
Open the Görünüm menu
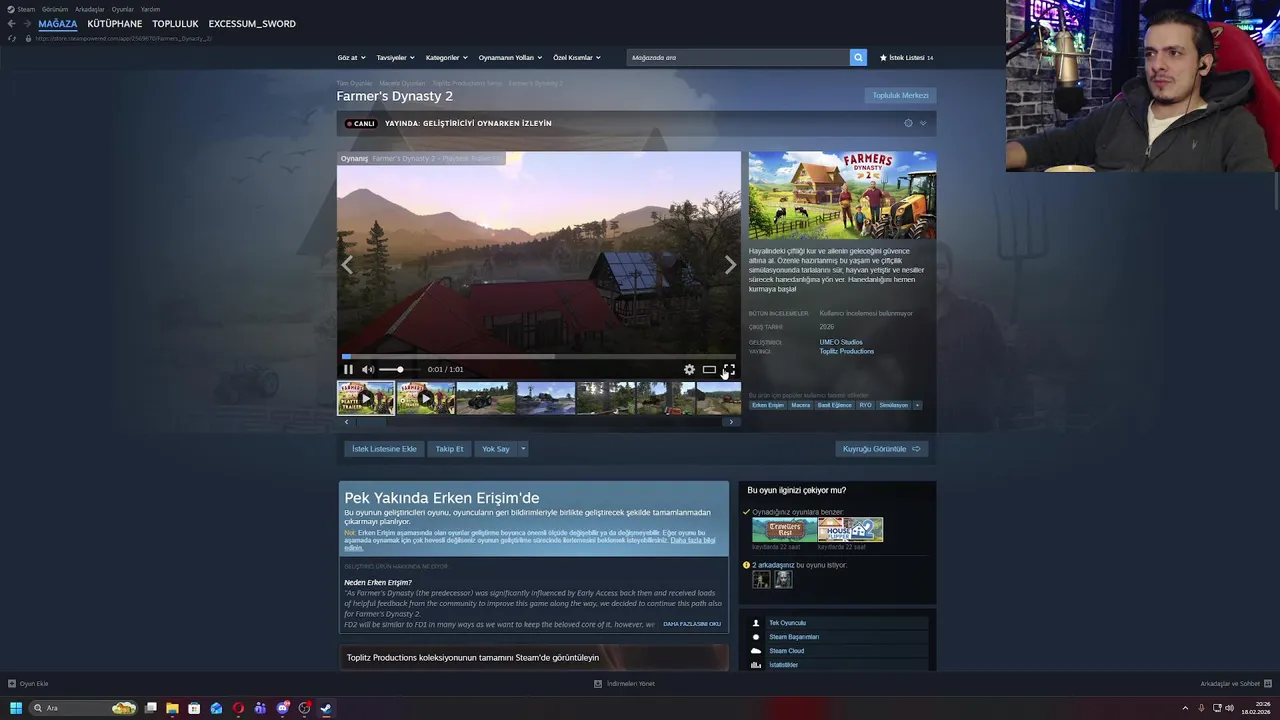[55, 9]
